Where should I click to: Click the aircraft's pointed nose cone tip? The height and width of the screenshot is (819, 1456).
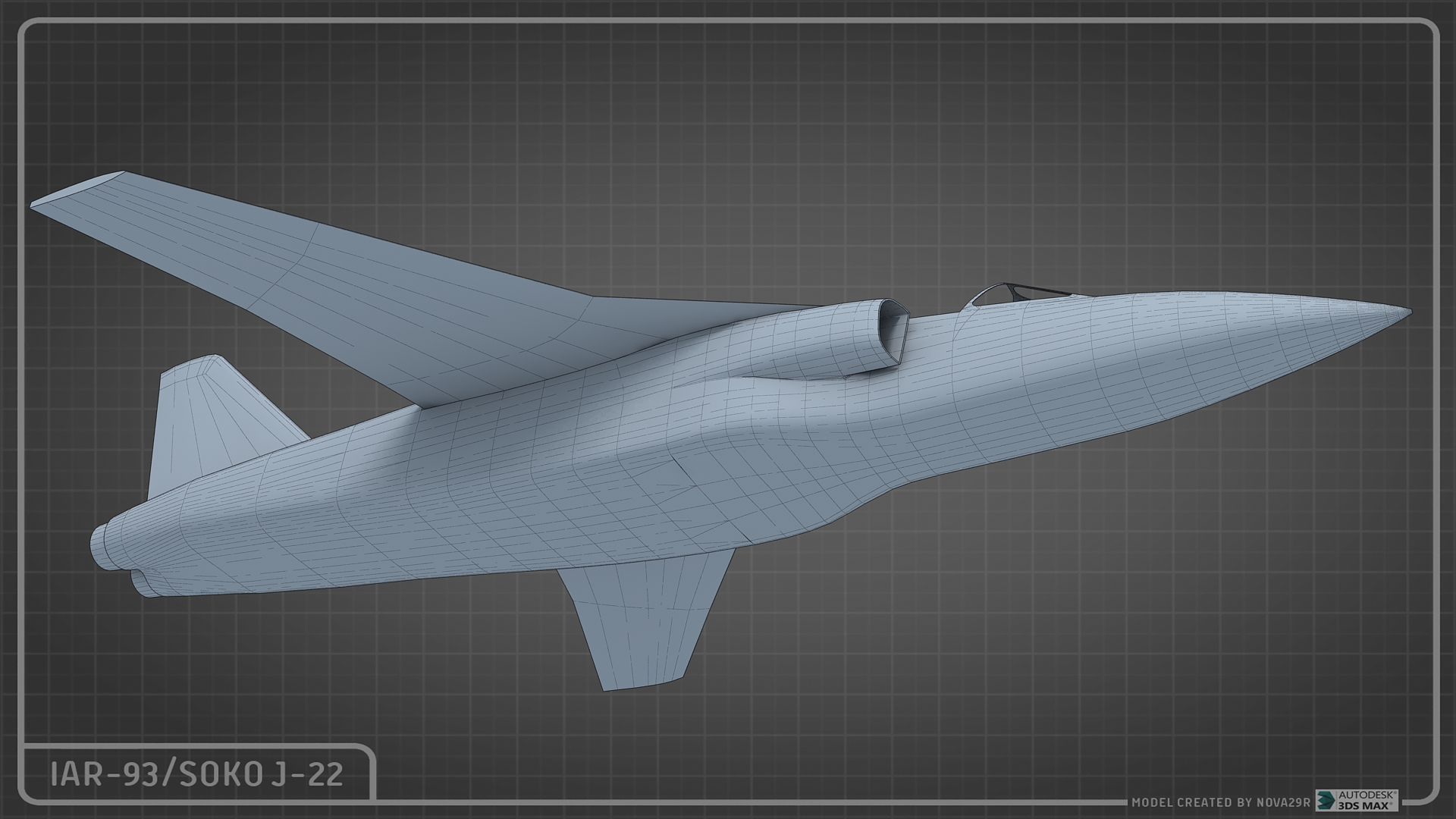1407,311
